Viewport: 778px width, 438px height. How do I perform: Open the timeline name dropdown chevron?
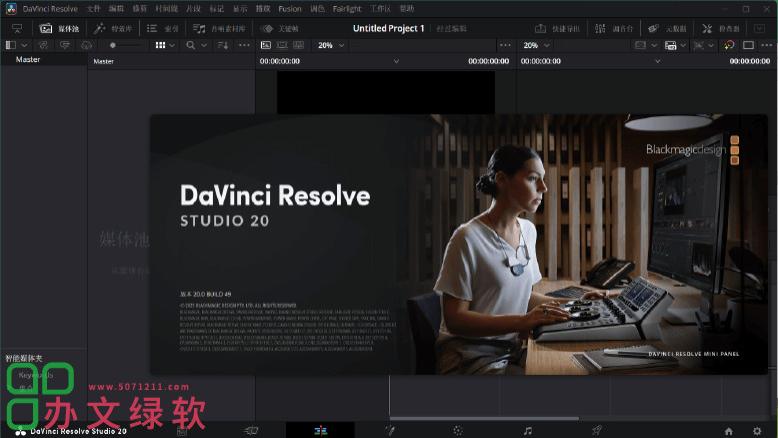coord(657,61)
